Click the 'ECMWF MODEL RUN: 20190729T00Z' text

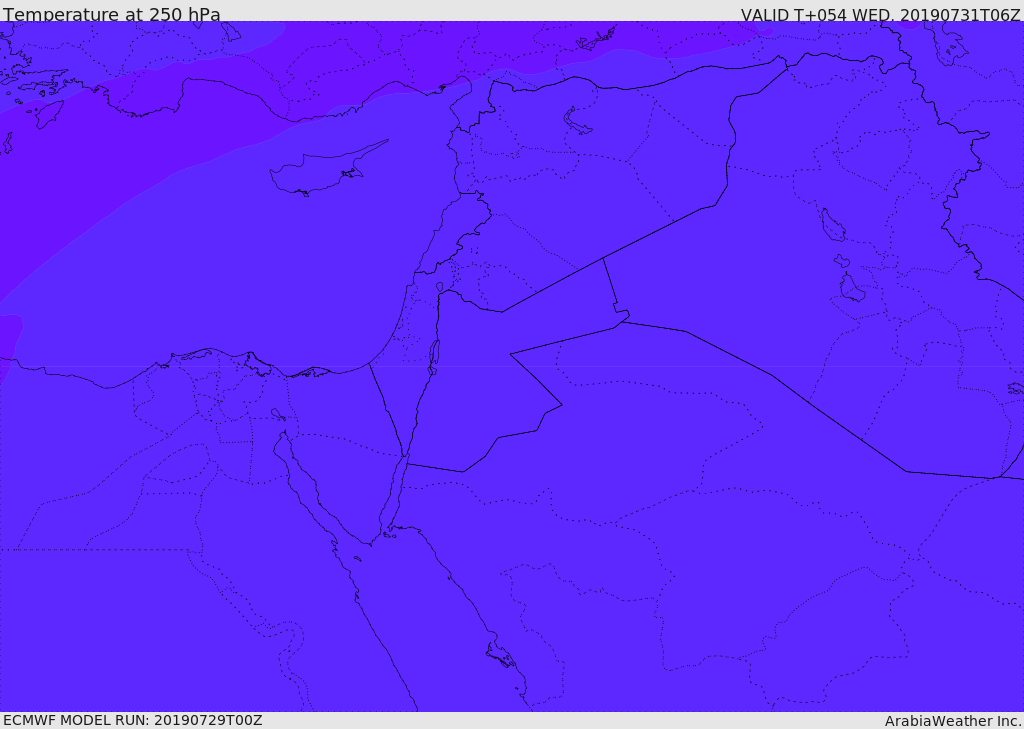[133, 720]
